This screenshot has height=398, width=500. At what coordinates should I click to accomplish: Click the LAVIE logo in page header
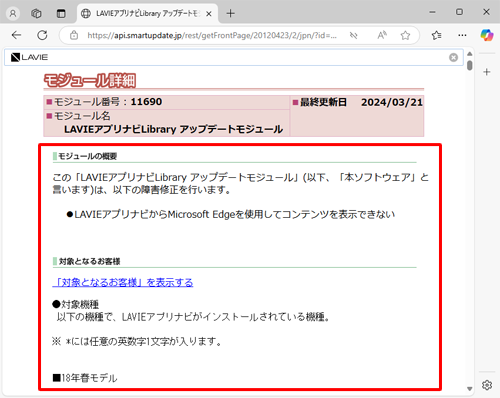tap(29, 57)
